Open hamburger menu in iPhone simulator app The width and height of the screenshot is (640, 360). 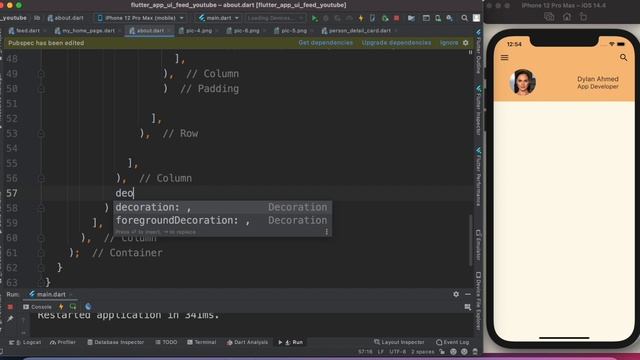[504, 58]
